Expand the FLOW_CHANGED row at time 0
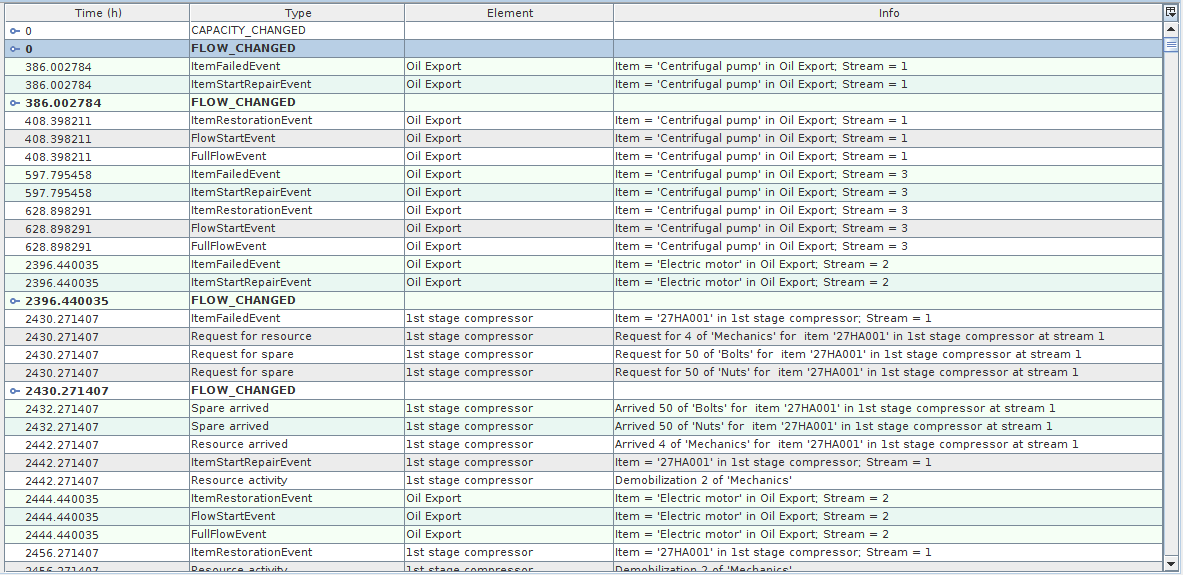 pyautogui.click(x=15, y=49)
